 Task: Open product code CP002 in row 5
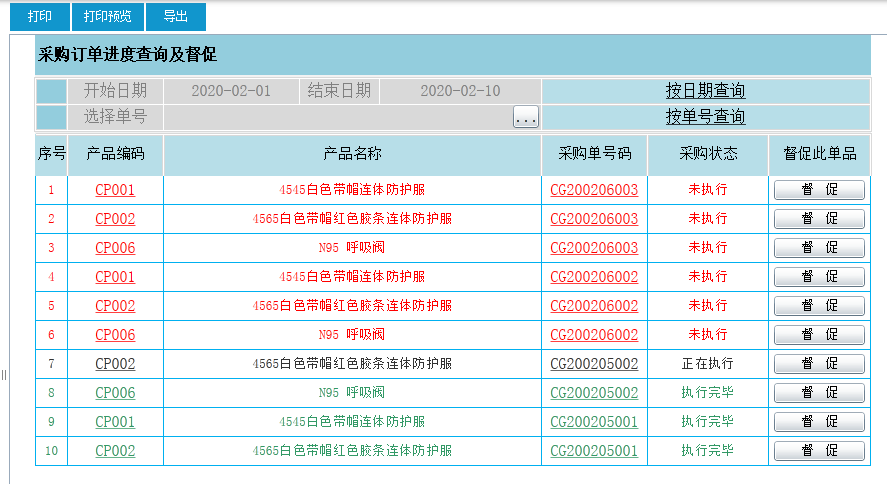pos(115,306)
